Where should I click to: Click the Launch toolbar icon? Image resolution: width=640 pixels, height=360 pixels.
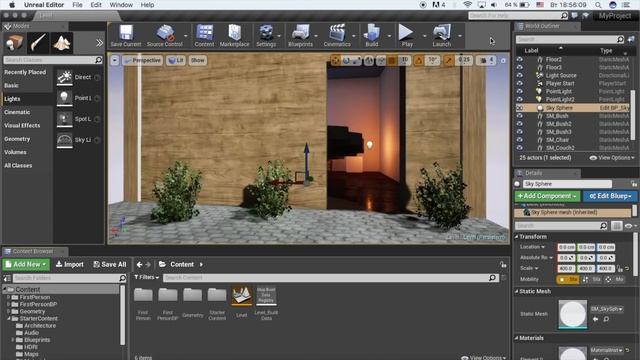[x=442, y=36]
